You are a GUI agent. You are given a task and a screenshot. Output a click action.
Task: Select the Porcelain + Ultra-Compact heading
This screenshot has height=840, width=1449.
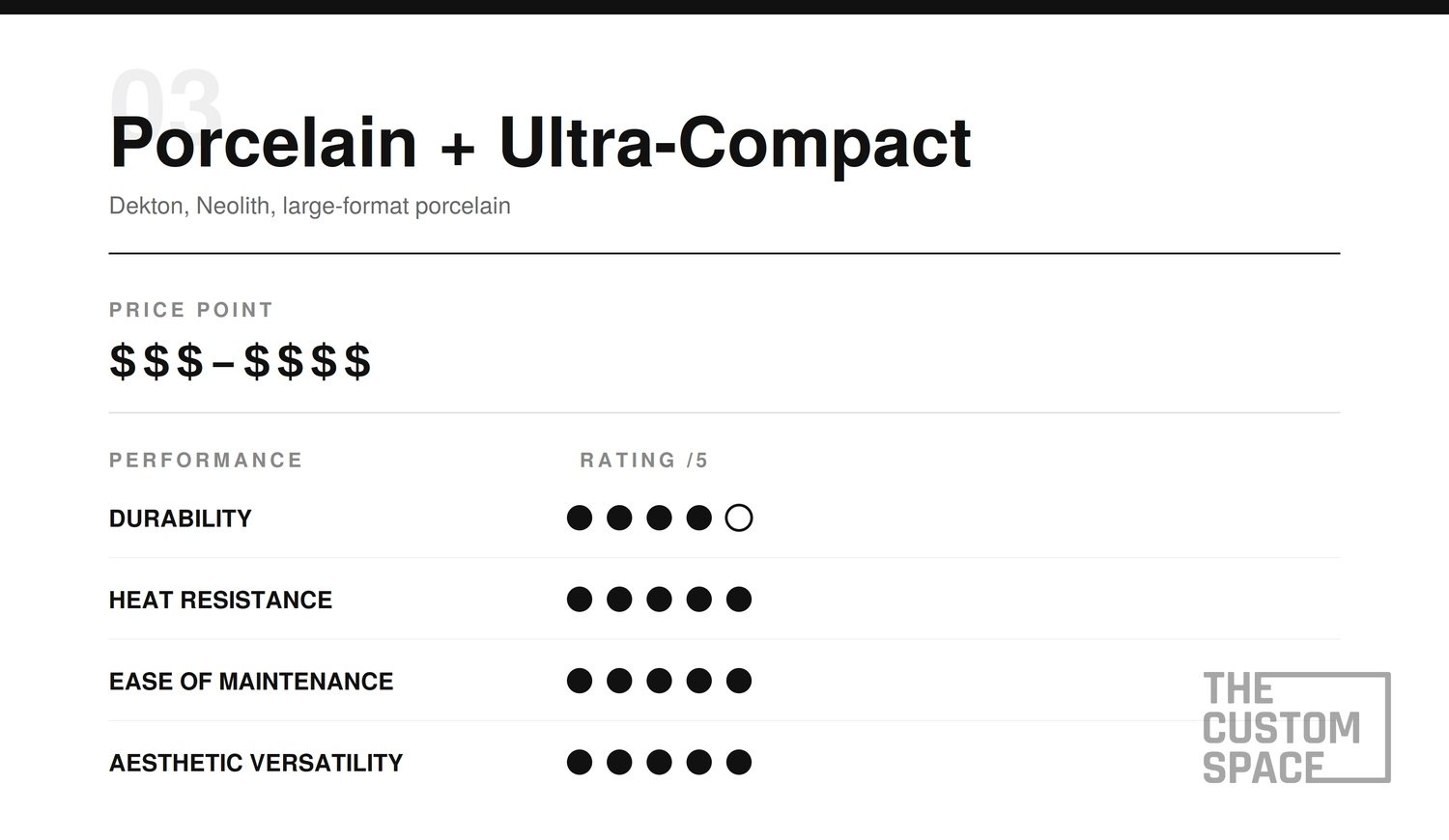coord(541,143)
